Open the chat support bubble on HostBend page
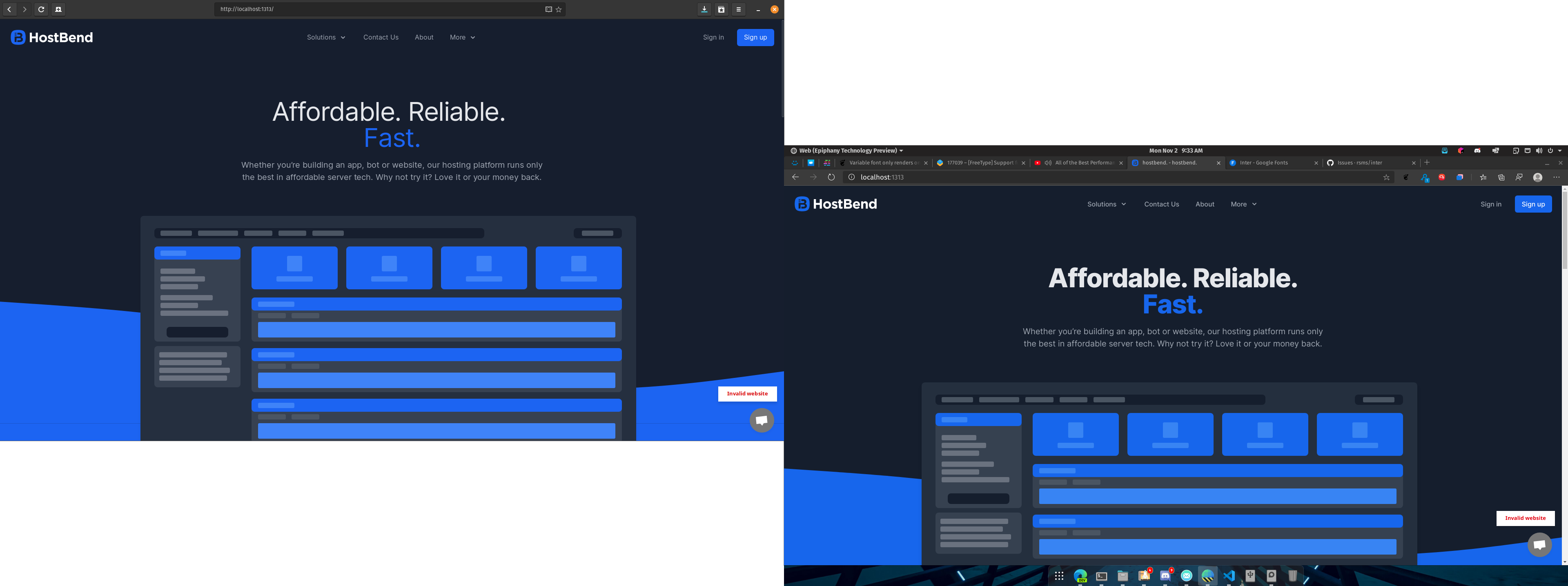Viewport: 1568px width, 586px height. coord(1540,545)
